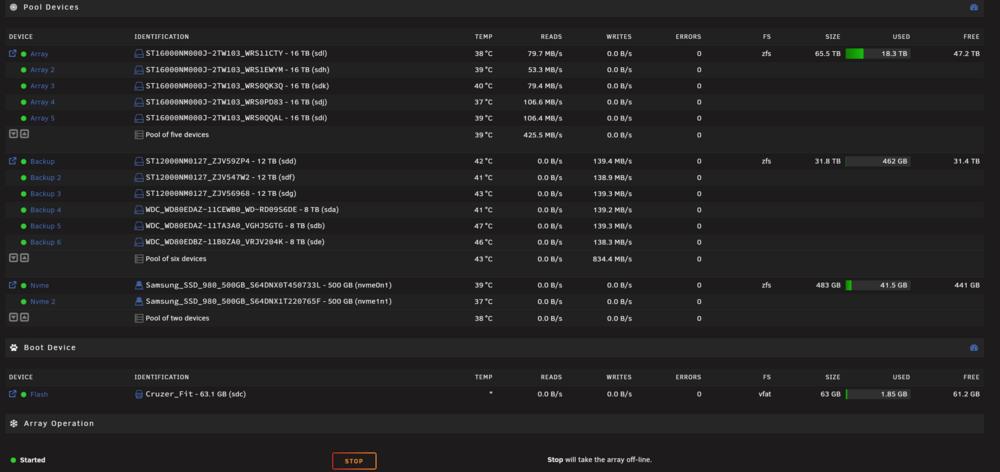Click the Pool Devices header icon
This screenshot has height=472, width=1000.
click(x=13, y=7)
